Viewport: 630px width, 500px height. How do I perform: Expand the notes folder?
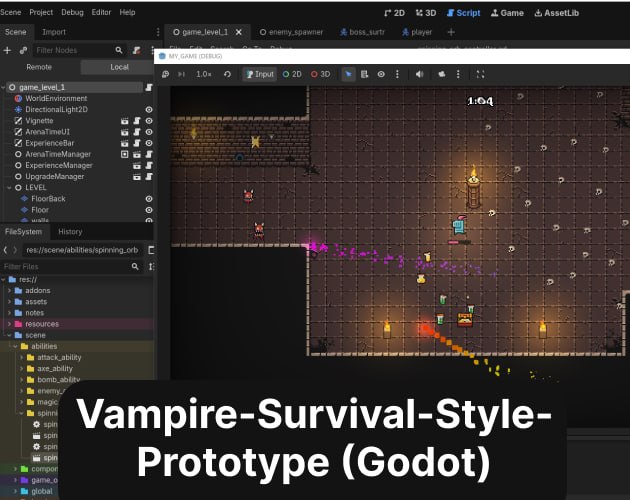[x=9, y=313]
